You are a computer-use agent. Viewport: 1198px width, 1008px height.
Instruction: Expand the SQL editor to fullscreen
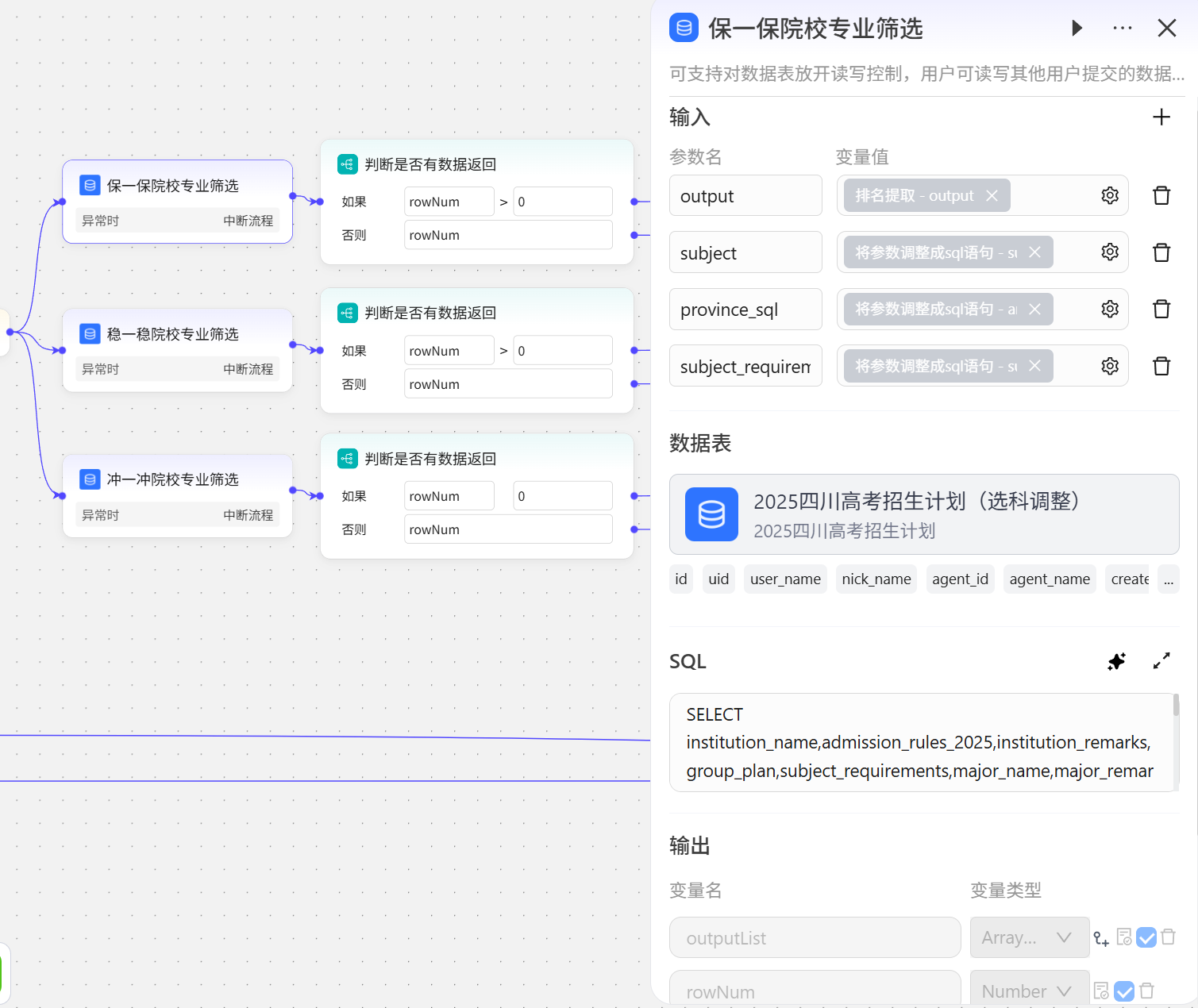pyautogui.click(x=1161, y=661)
